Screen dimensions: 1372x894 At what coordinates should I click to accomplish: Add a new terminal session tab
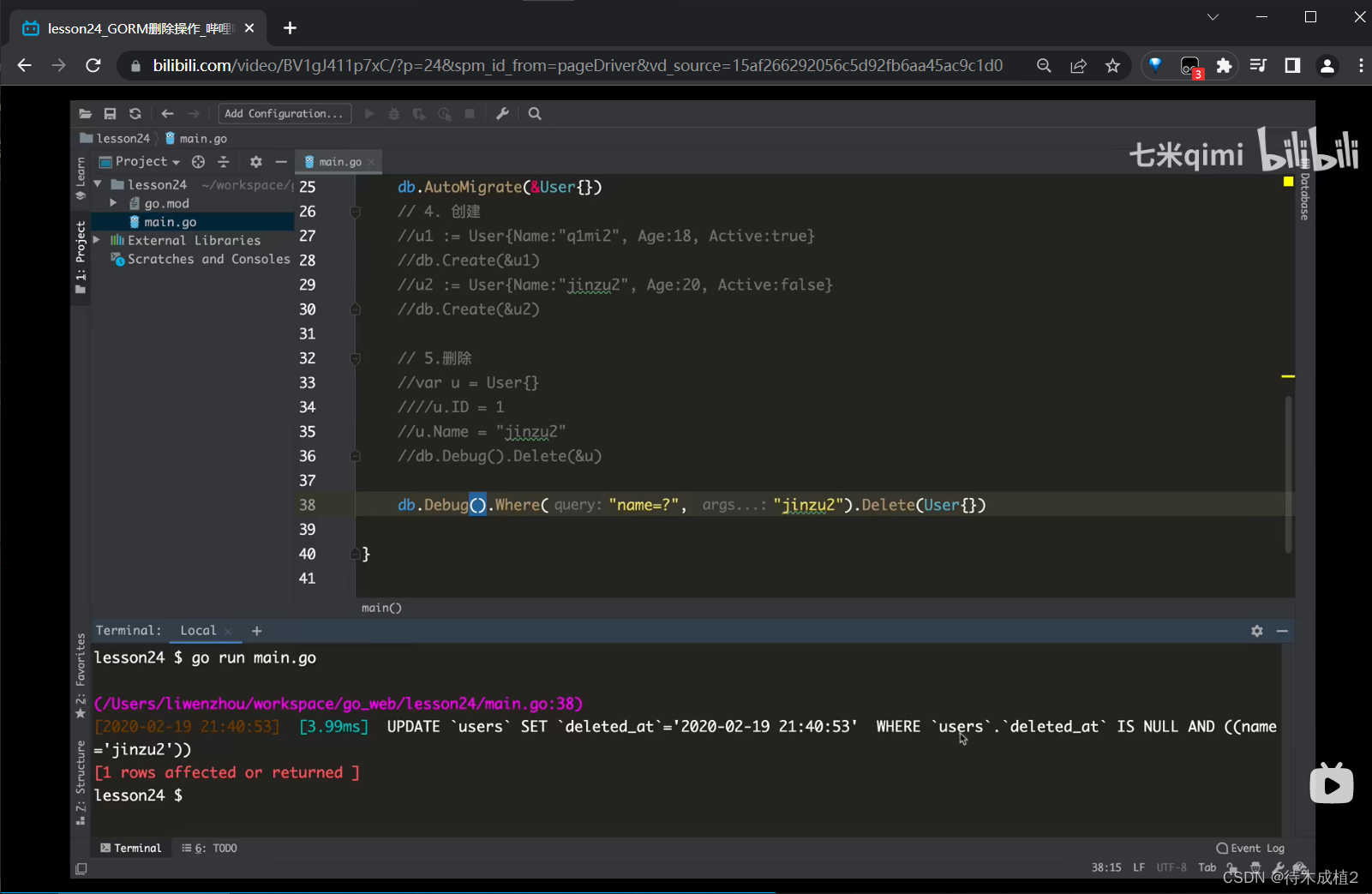(256, 631)
